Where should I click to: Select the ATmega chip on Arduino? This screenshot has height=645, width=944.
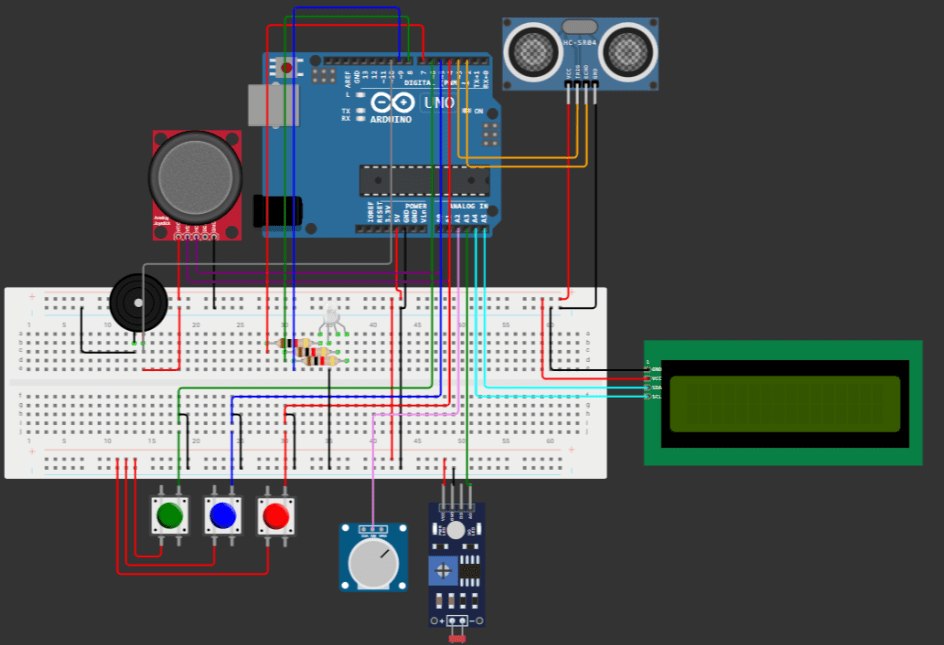click(424, 180)
